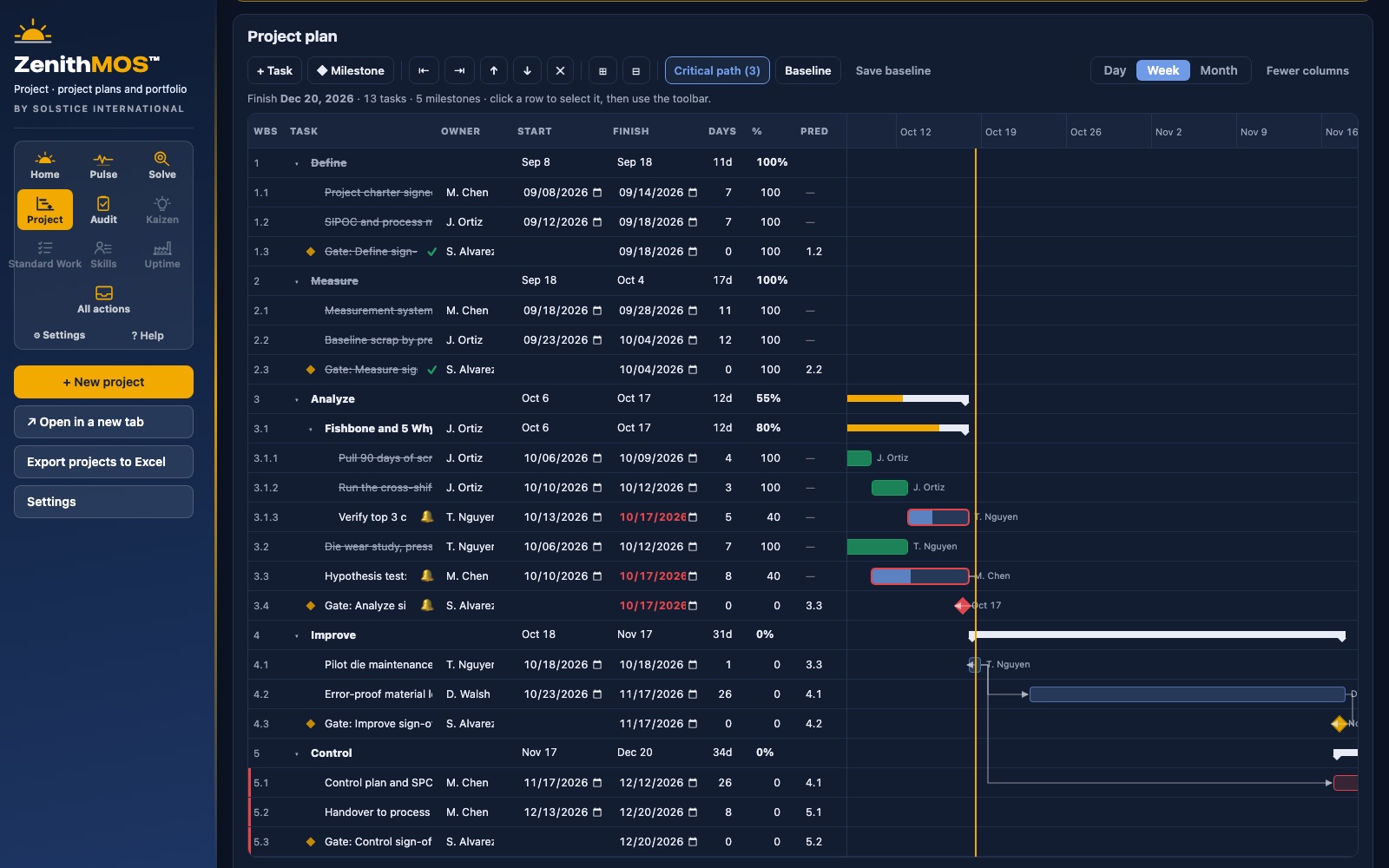Open start date field 10/13/2026

coord(562,517)
